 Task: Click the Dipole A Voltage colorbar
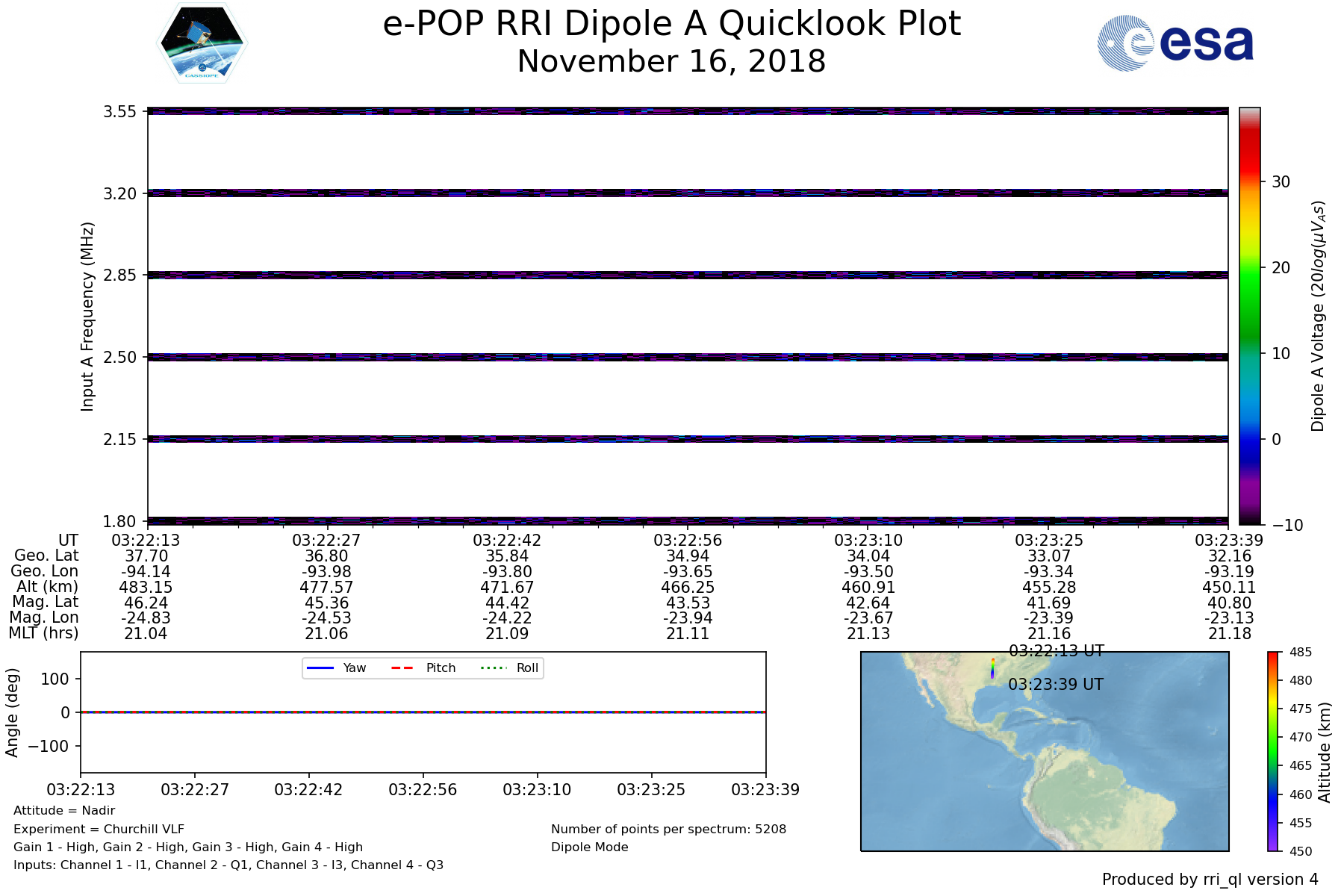point(1249,316)
